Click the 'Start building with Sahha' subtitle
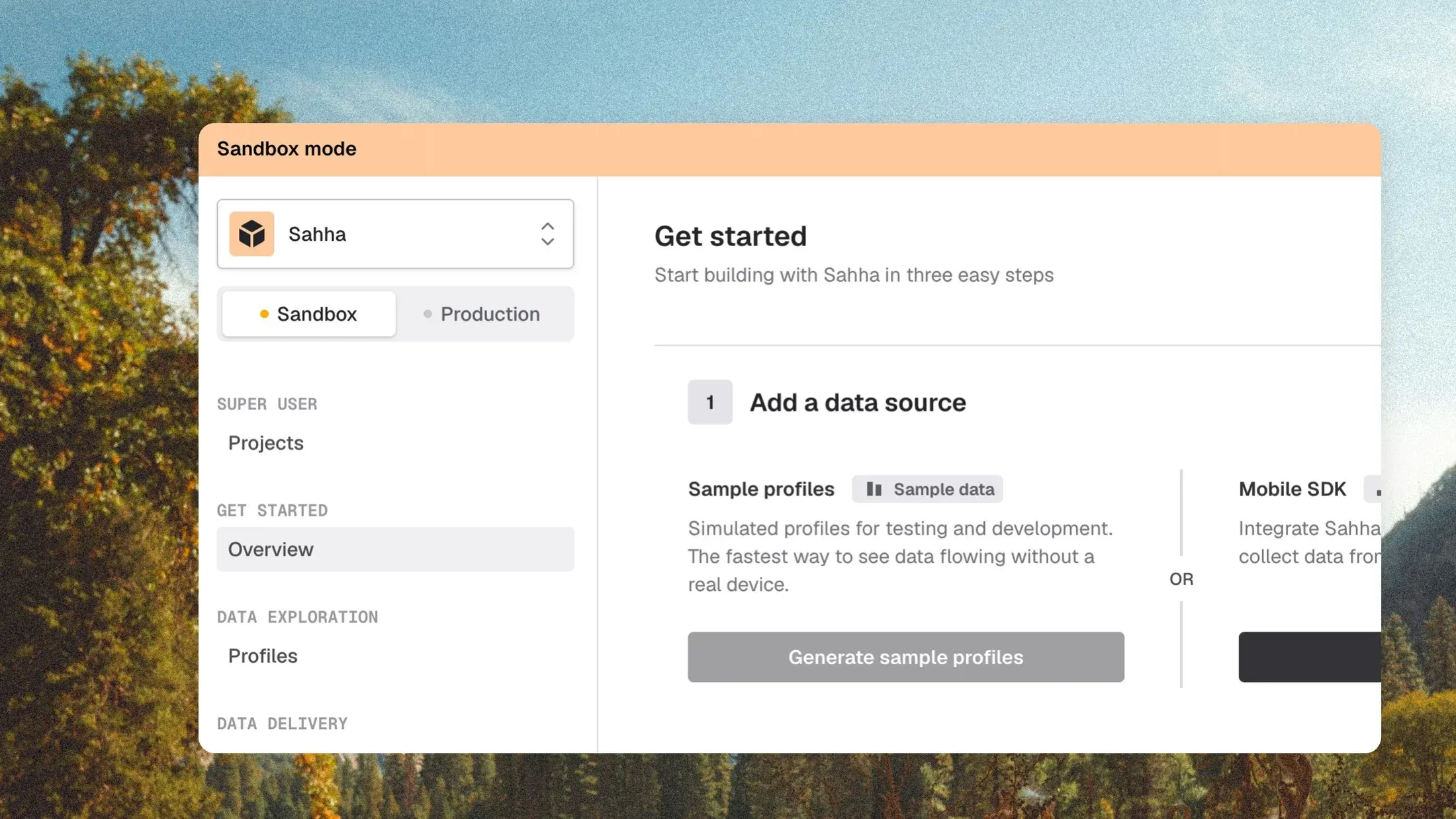1456x819 pixels. 854,275
